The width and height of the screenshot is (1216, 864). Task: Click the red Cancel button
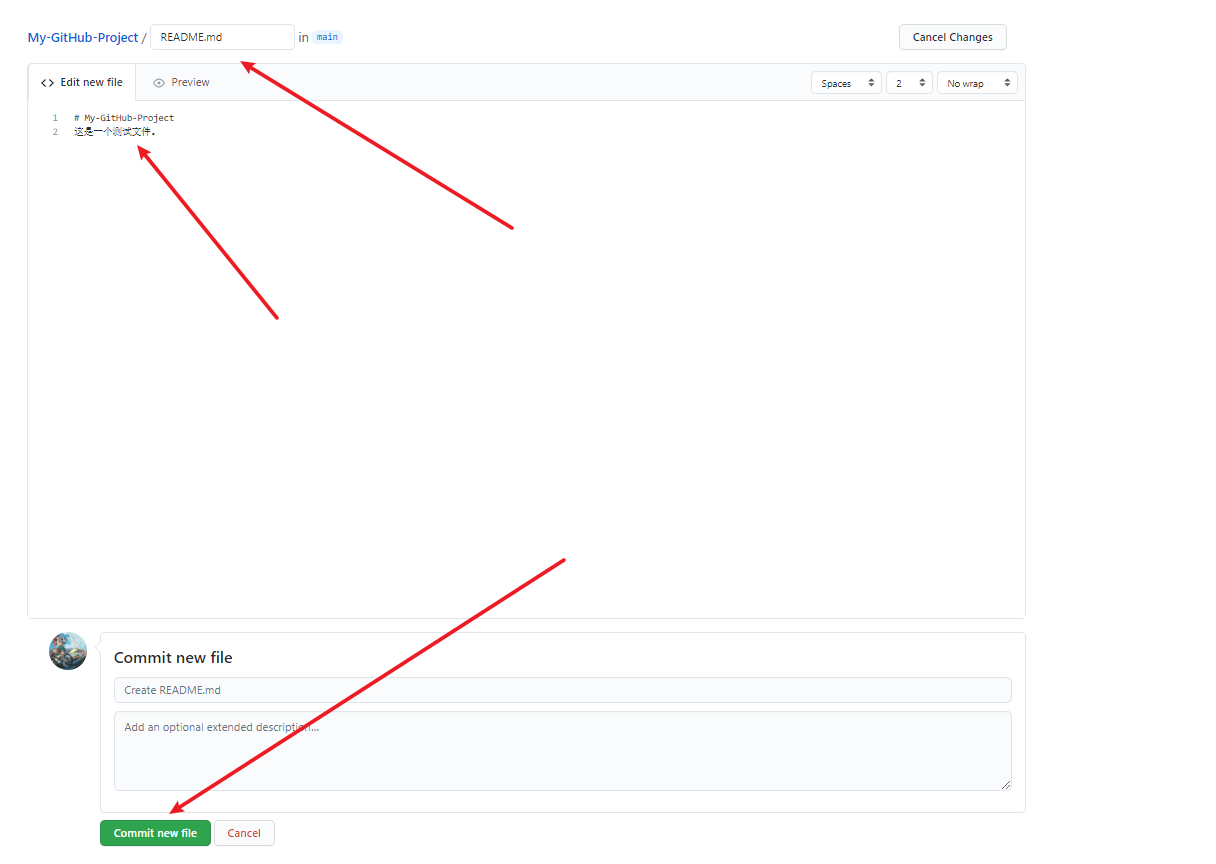[x=244, y=833]
